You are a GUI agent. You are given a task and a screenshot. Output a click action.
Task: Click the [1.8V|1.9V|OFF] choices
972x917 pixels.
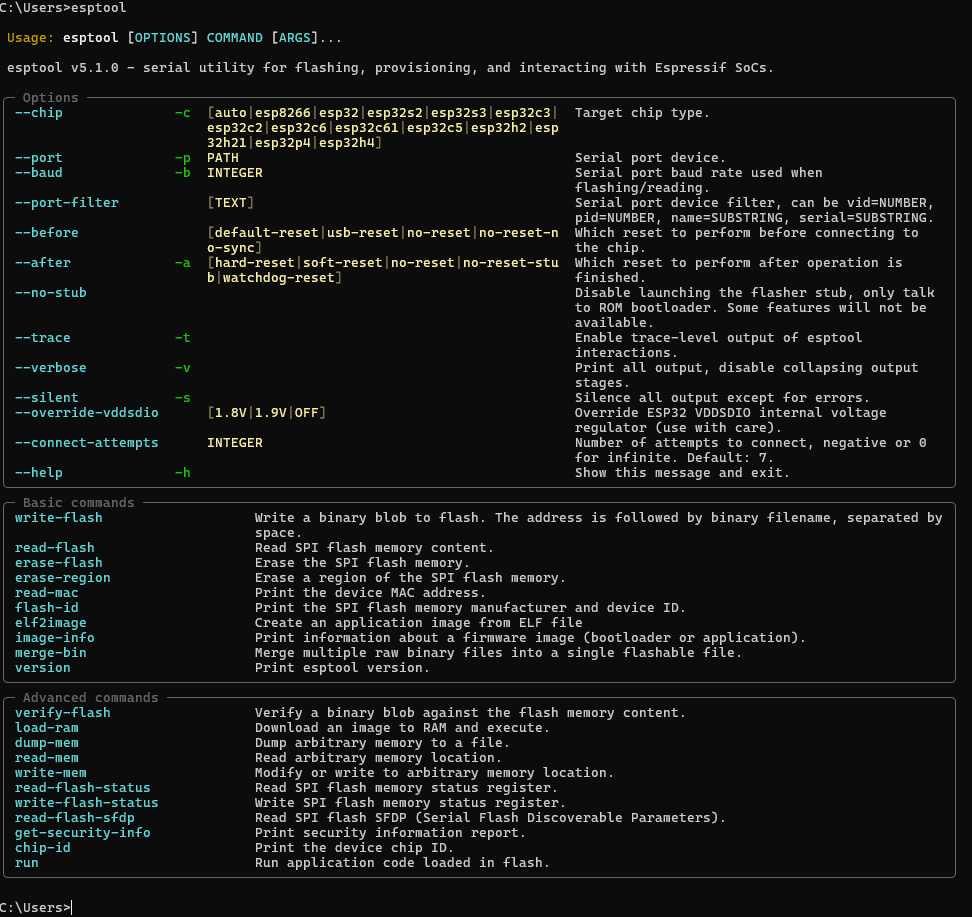[x=267, y=413]
